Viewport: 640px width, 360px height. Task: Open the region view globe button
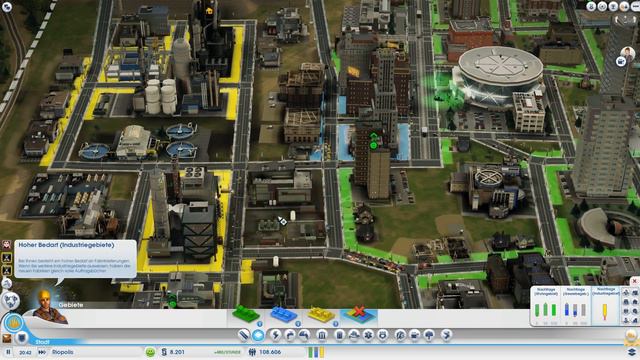point(11,300)
